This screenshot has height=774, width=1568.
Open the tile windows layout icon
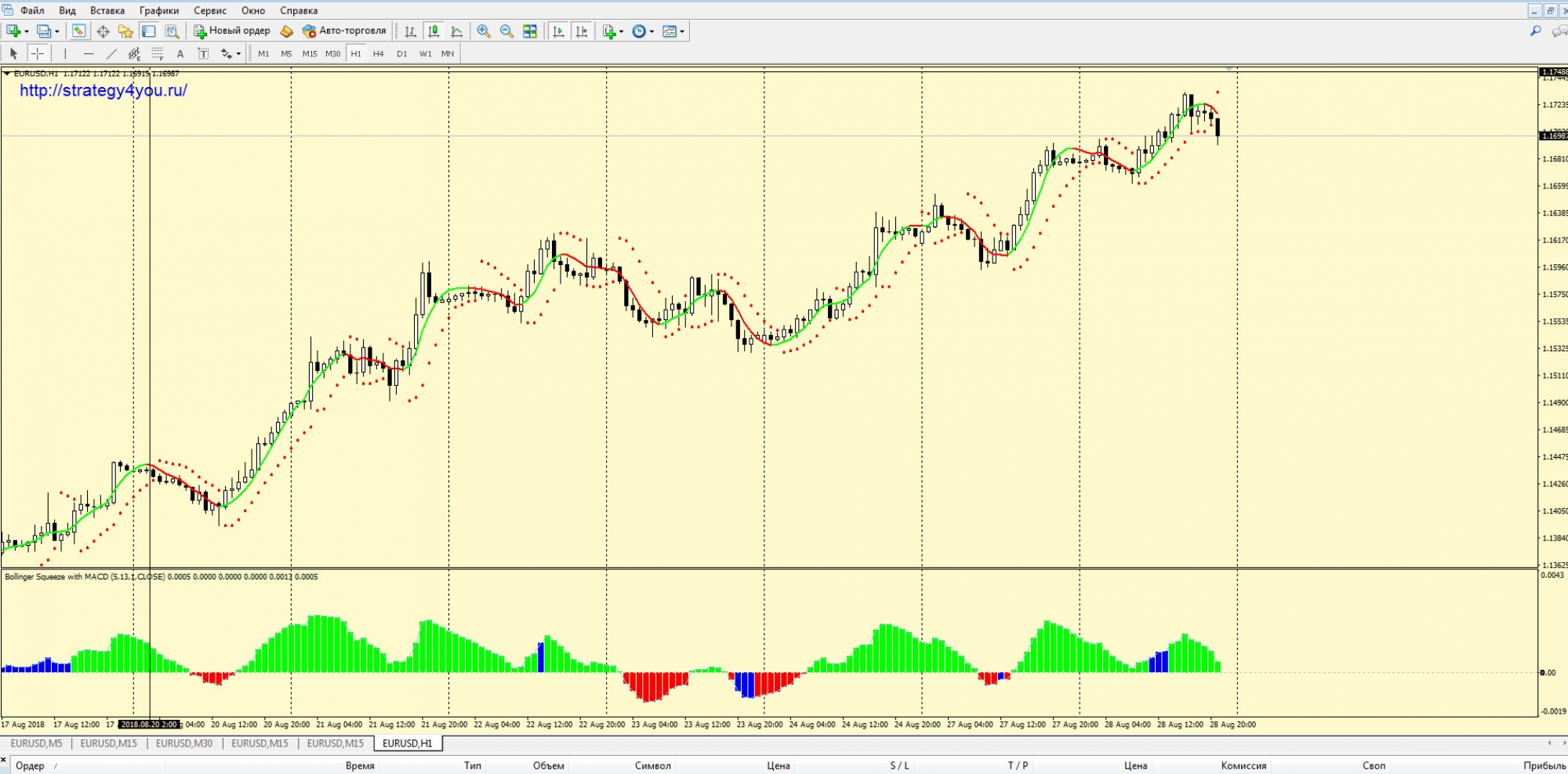click(x=530, y=31)
